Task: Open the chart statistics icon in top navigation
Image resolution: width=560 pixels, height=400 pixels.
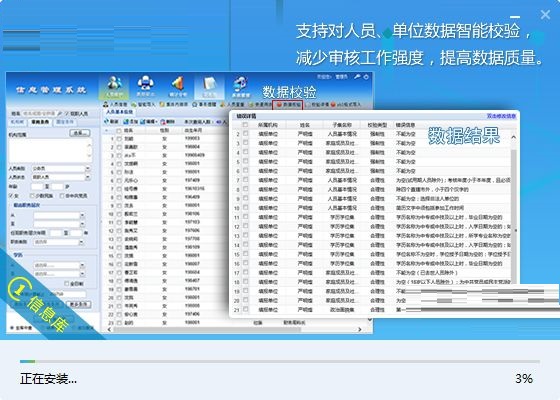Action: (178, 87)
